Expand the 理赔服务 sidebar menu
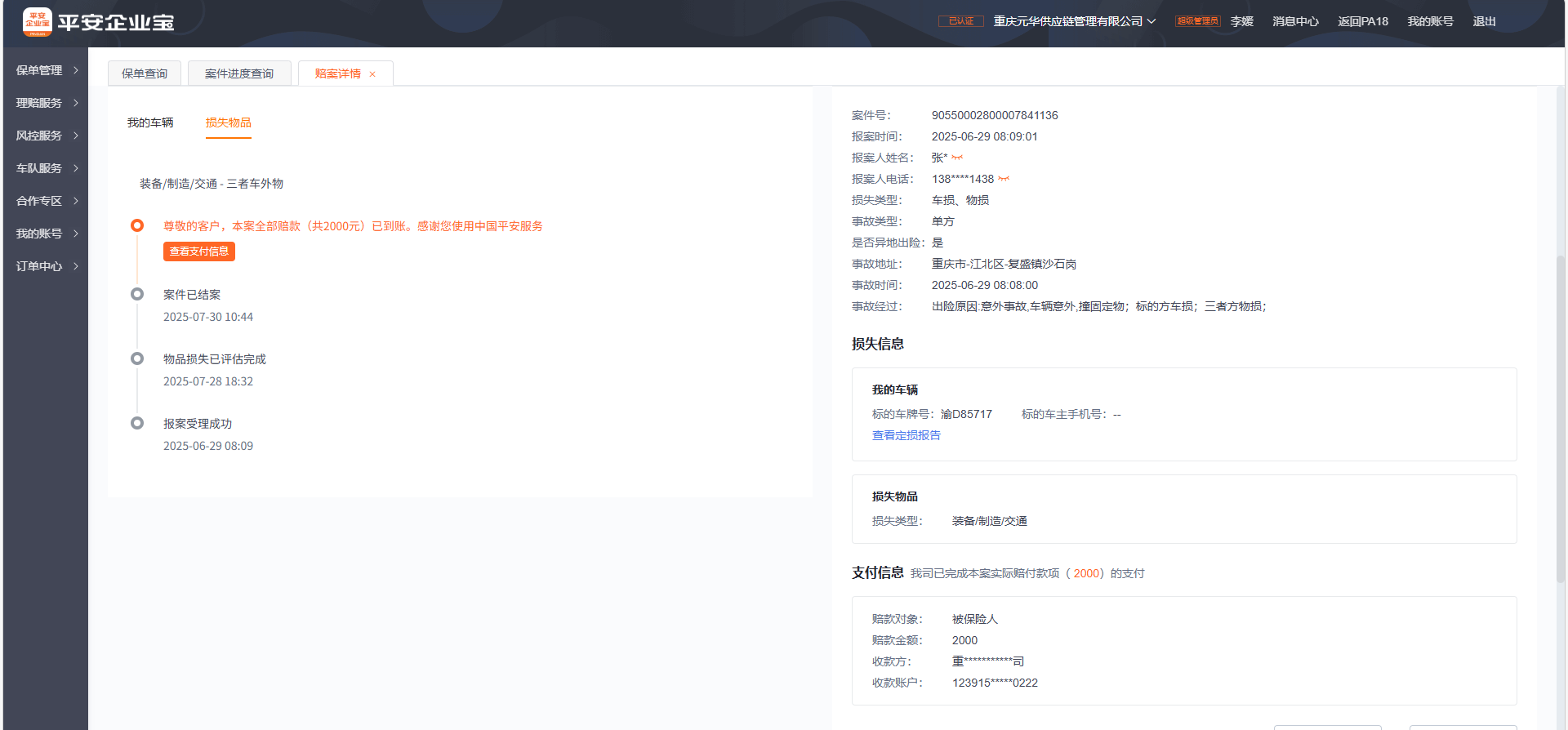The height and width of the screenshot is (730, 1568). click(x=47, y=103)
